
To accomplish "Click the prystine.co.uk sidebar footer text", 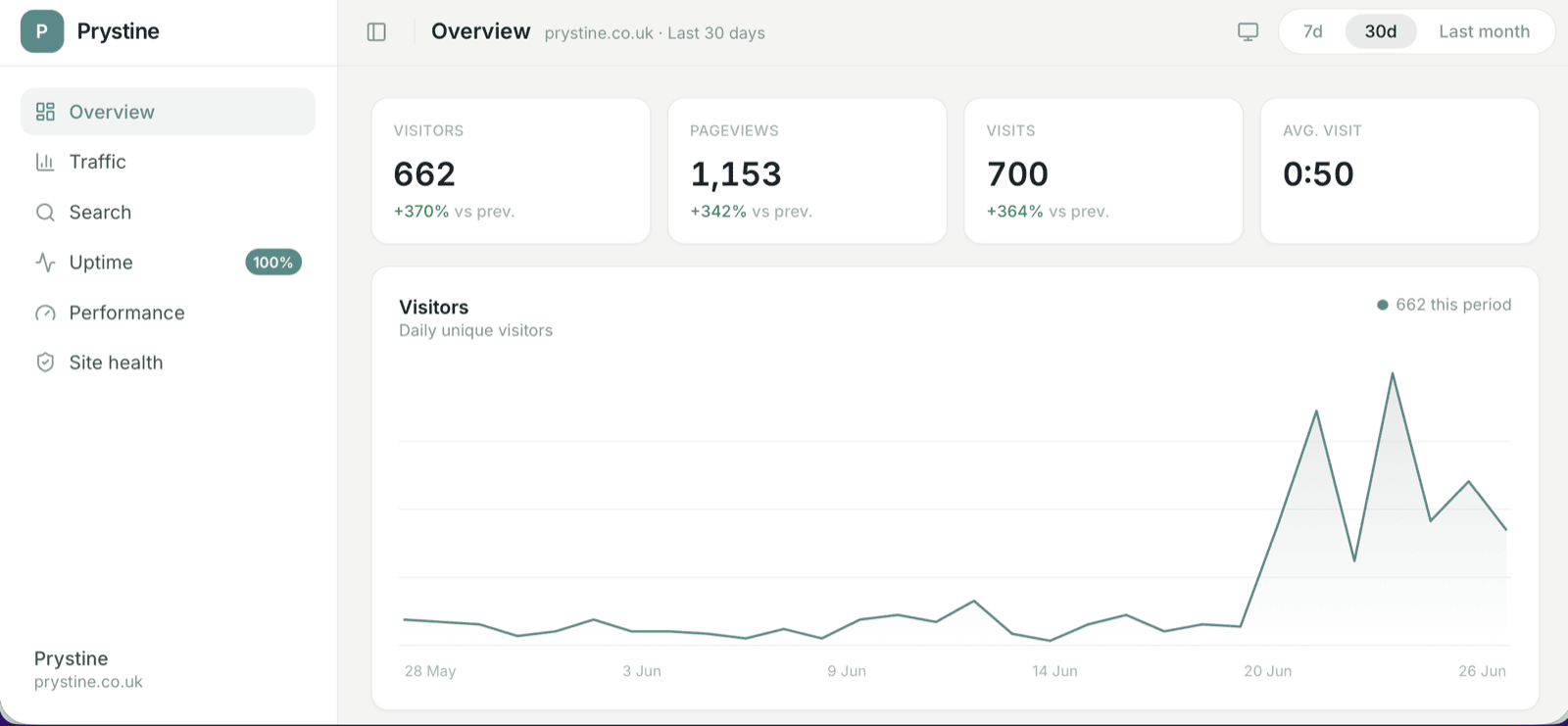I will [x=88, y=682].
